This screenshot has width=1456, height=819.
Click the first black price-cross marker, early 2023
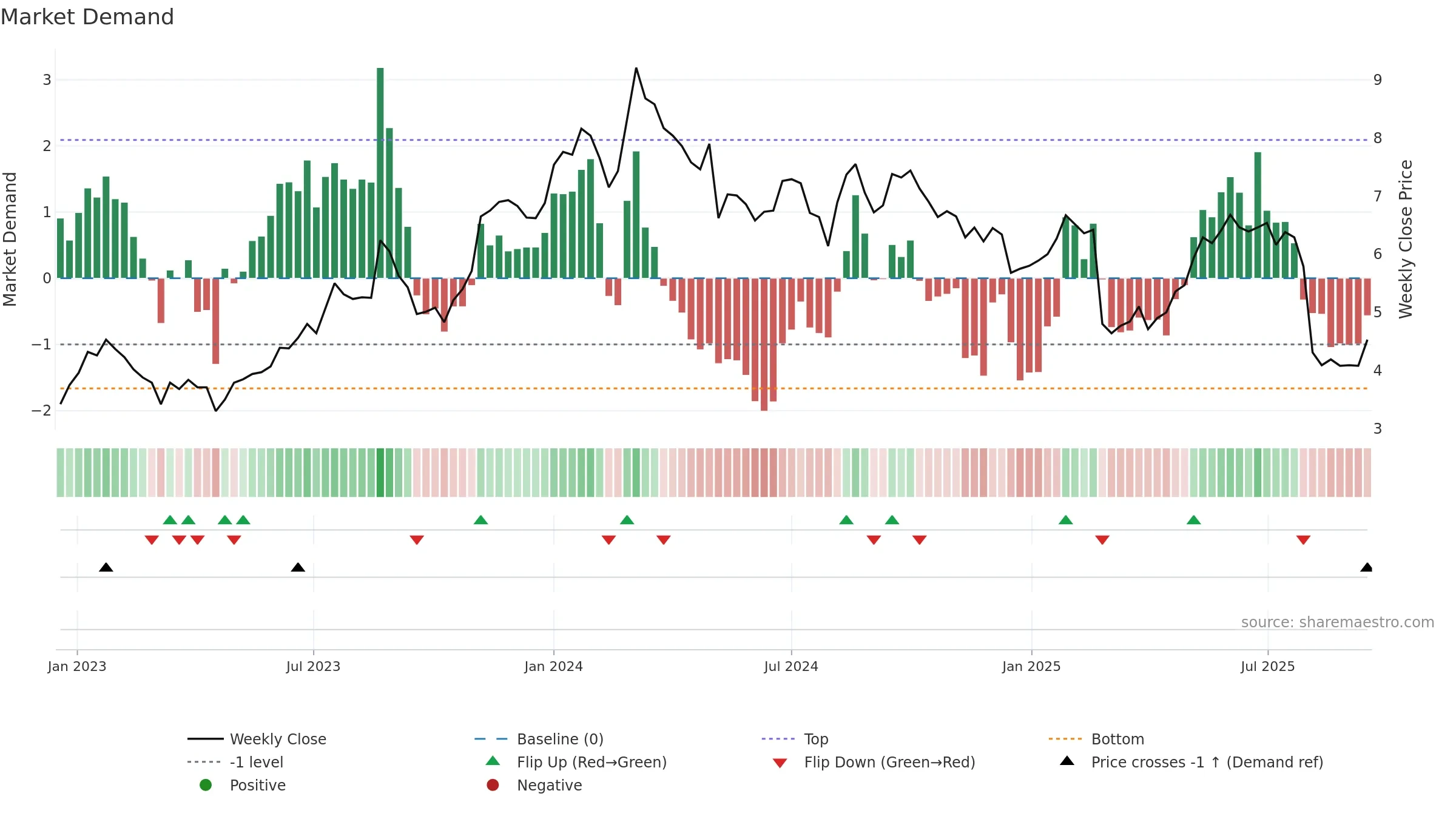click(x=106, y=567)
